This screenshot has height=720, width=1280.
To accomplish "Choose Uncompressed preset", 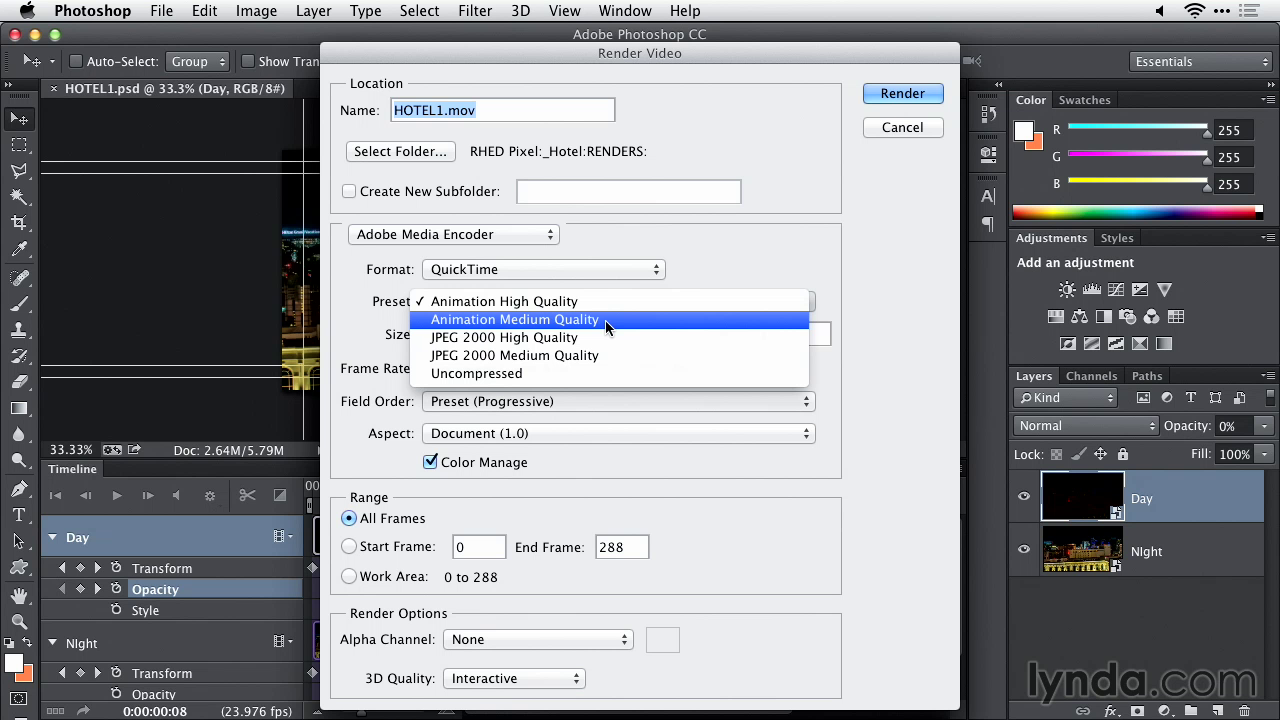I will (x=609, y=373).
